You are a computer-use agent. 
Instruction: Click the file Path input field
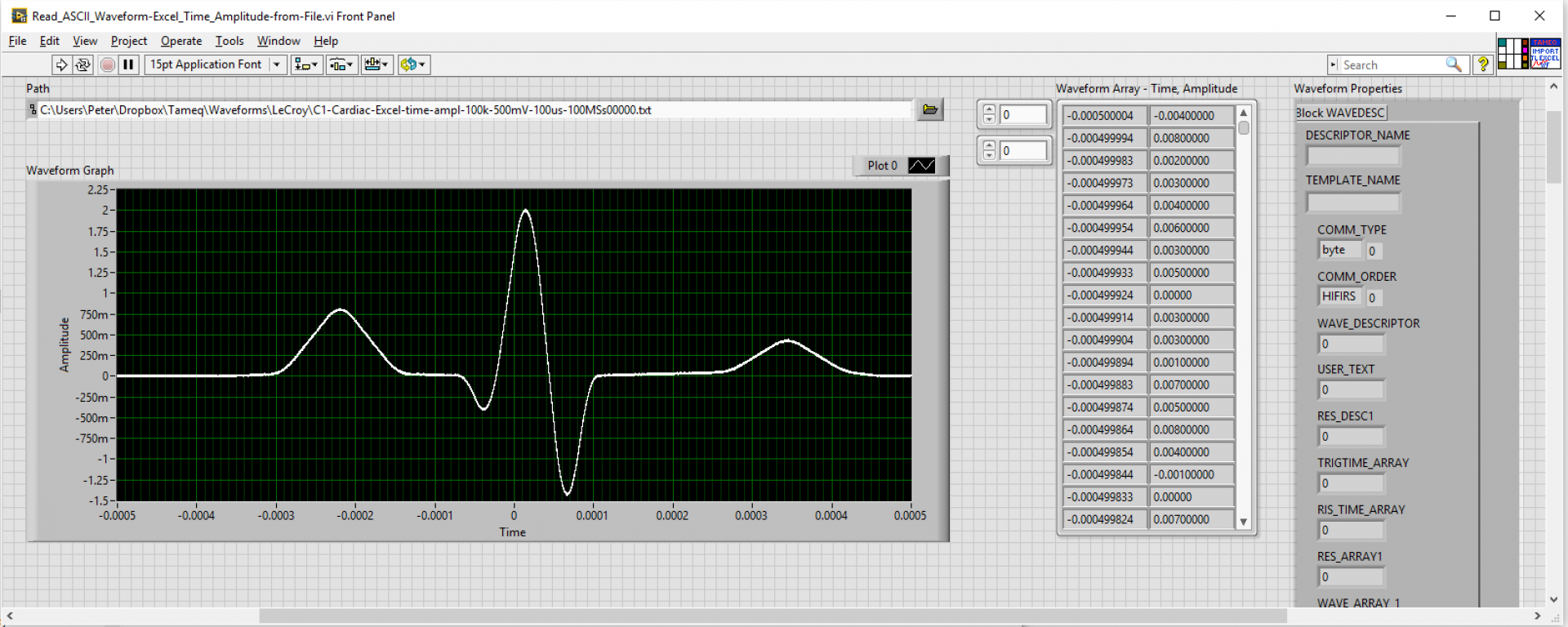(474, 110)
